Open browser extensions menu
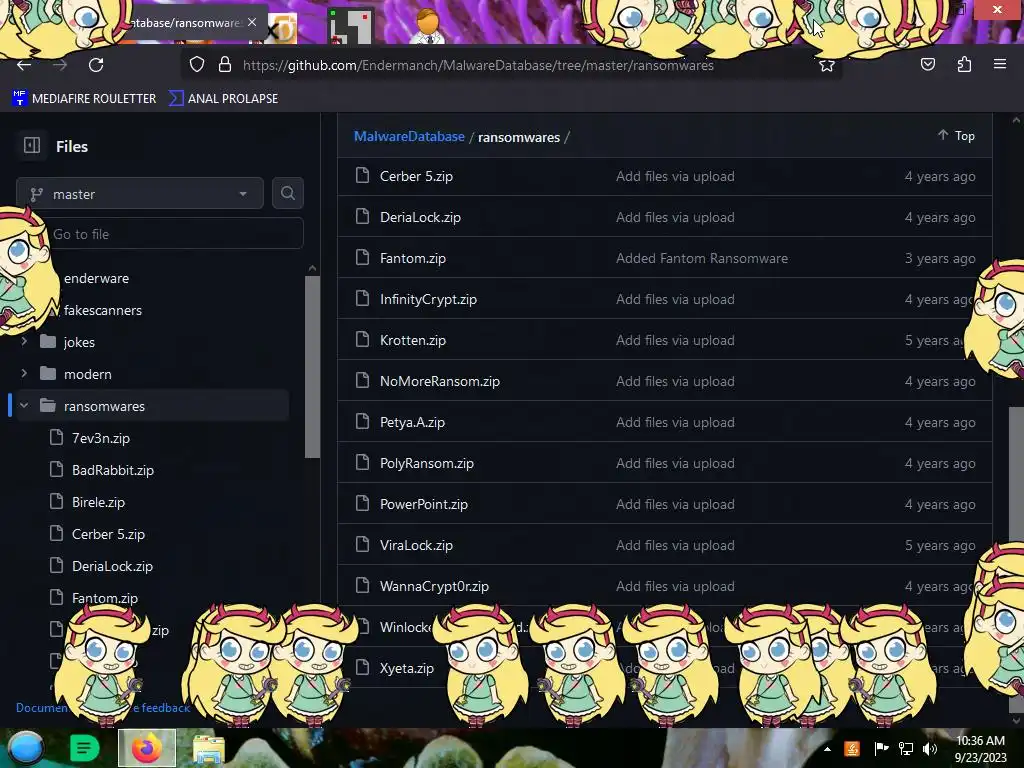This screenshot has height=768, width=1024. (x=964, y=65)
